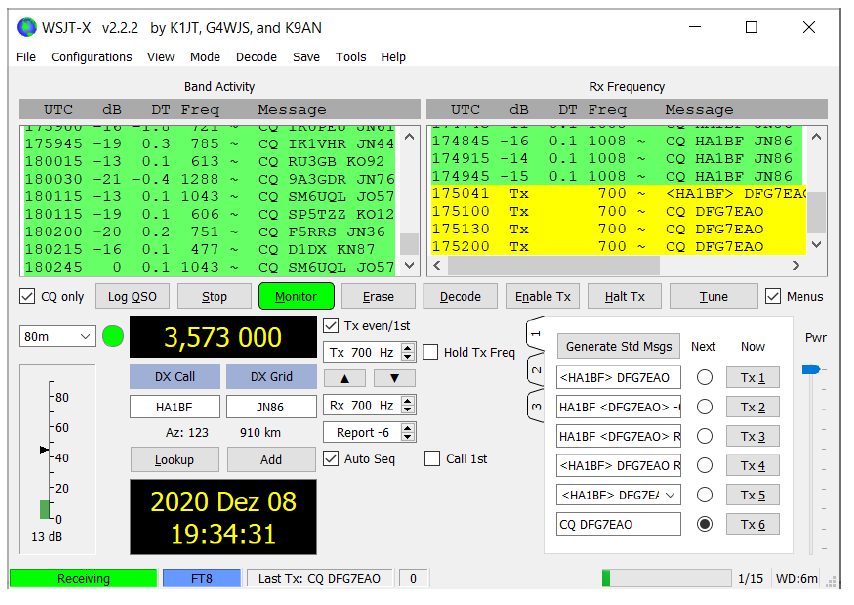Increase the Report -6 spinner value
Screen dimensions: 854x605
(407, 427)
